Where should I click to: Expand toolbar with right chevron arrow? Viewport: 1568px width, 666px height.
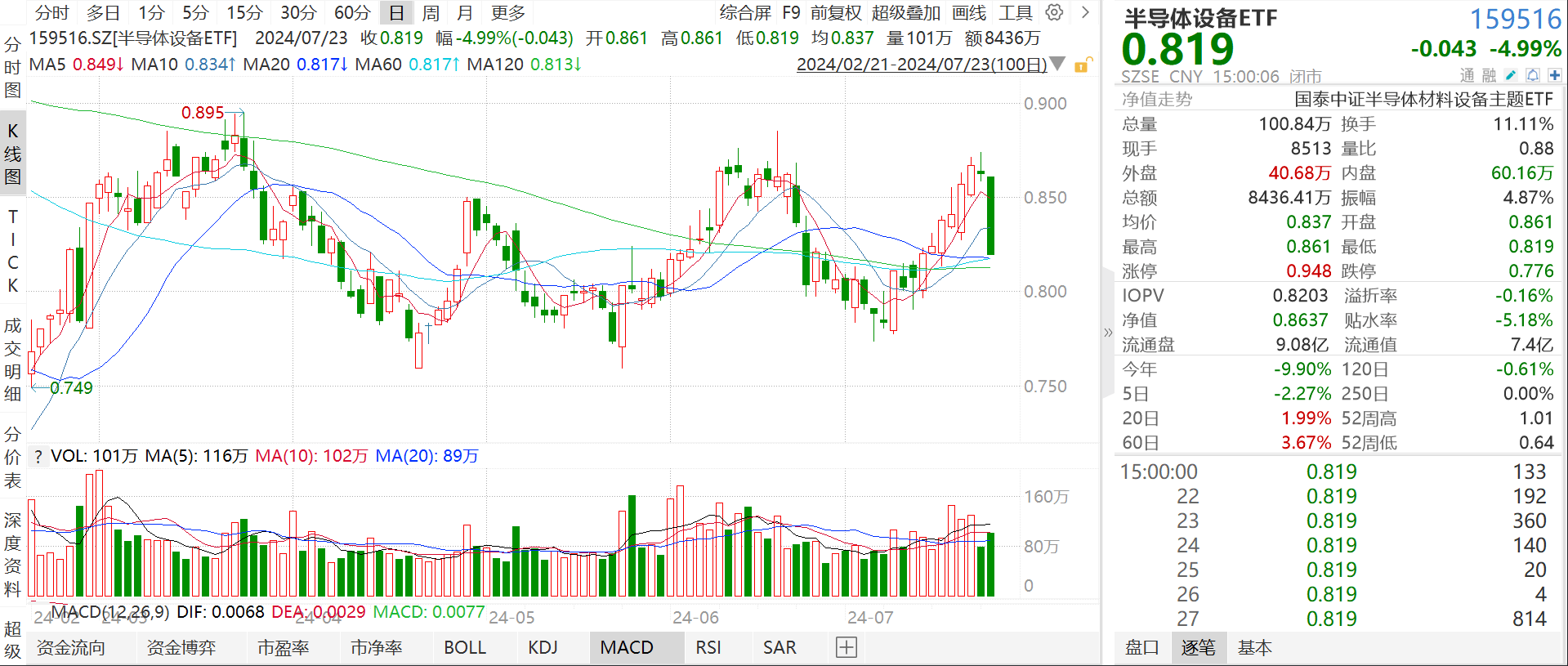click(1085, 12)
